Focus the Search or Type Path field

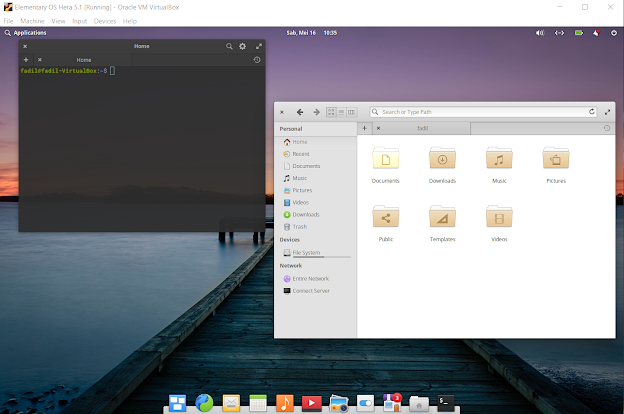coord(483,112)
